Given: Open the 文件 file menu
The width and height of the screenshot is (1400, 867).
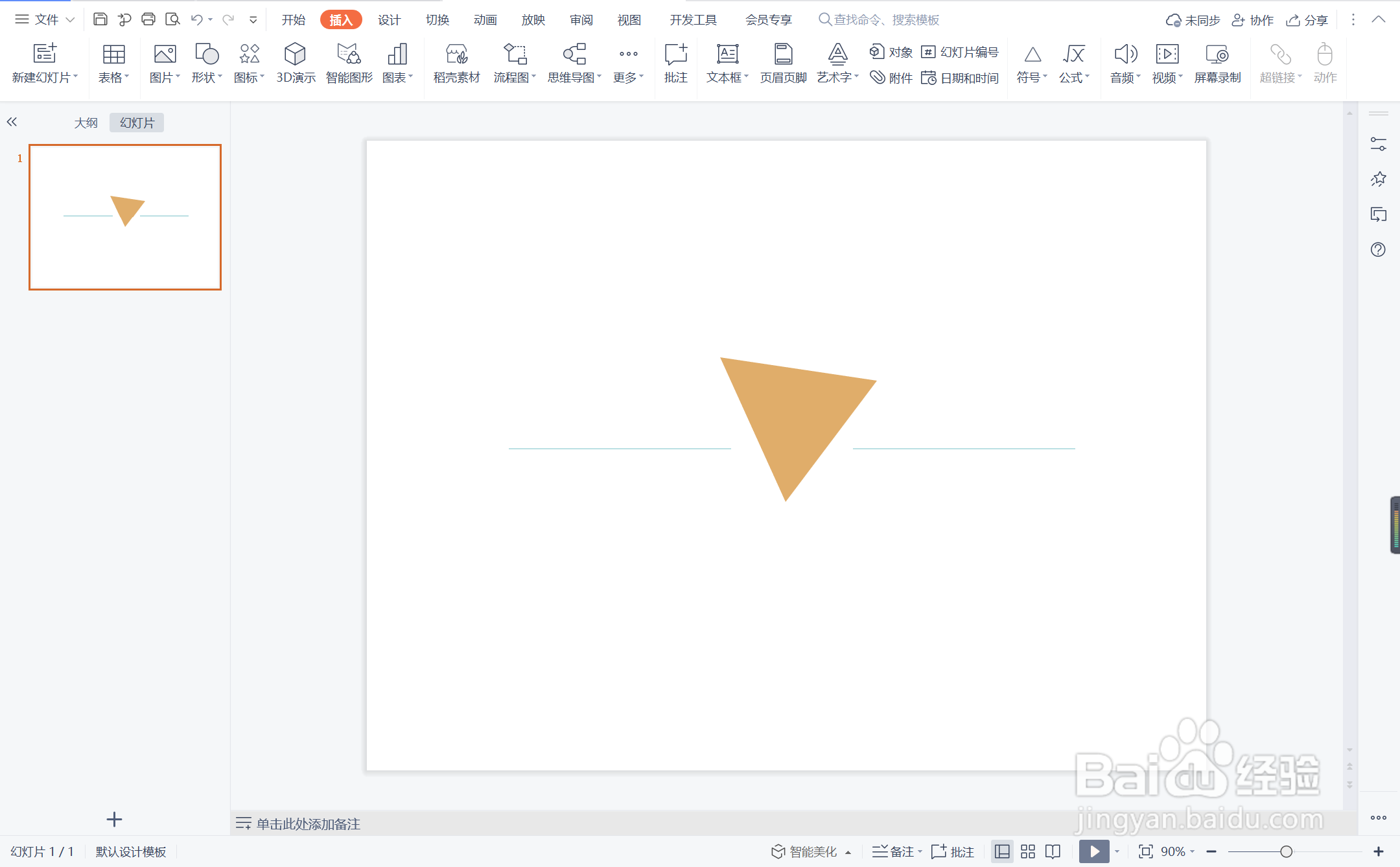Looking at the screenshot, I should [x=45, y=19].
